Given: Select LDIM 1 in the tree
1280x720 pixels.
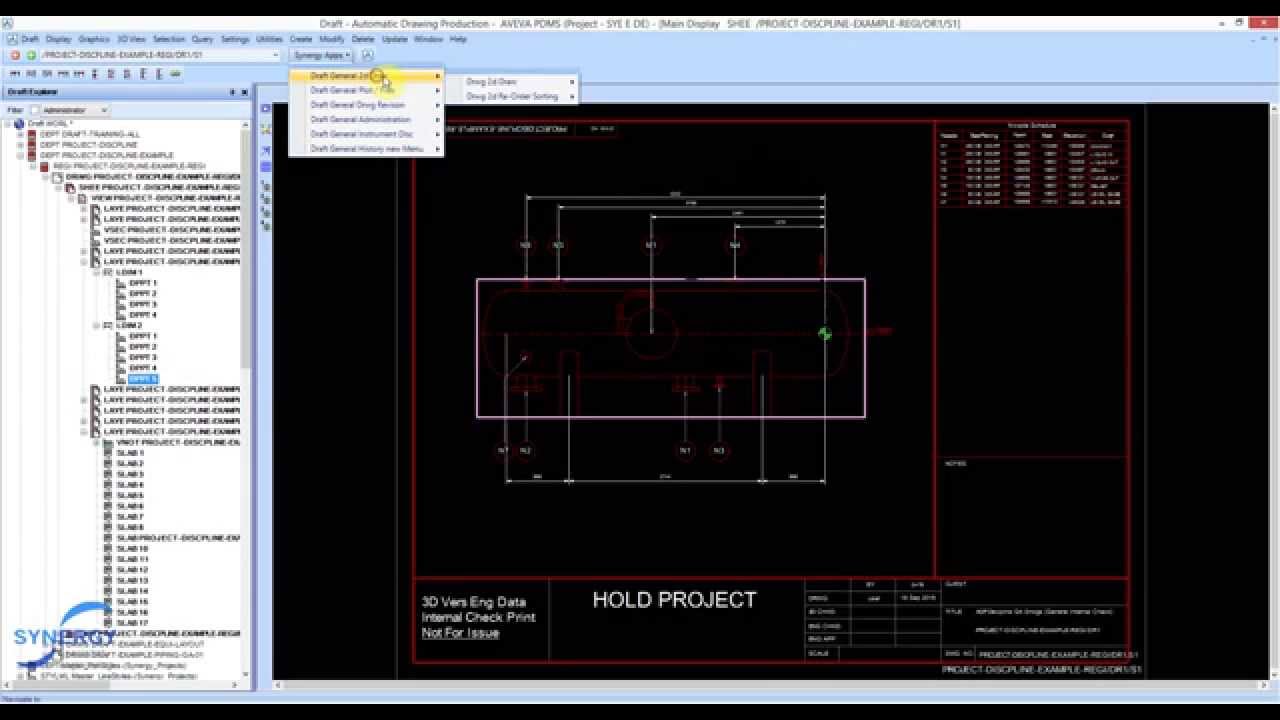Looking at the screenshot, I should (x=130, y=272).
